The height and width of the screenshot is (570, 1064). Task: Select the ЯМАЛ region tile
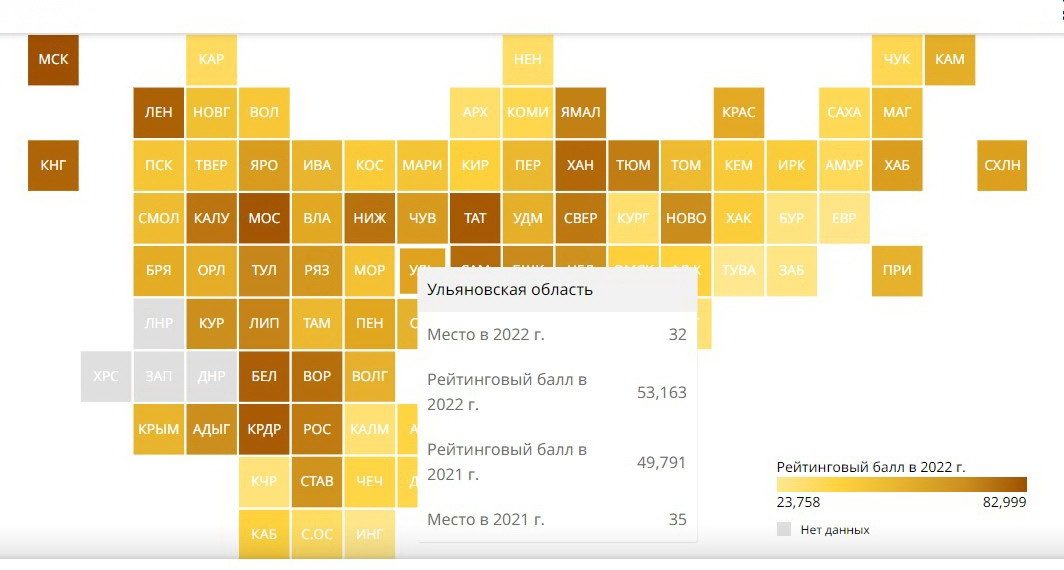pos(580,113)
